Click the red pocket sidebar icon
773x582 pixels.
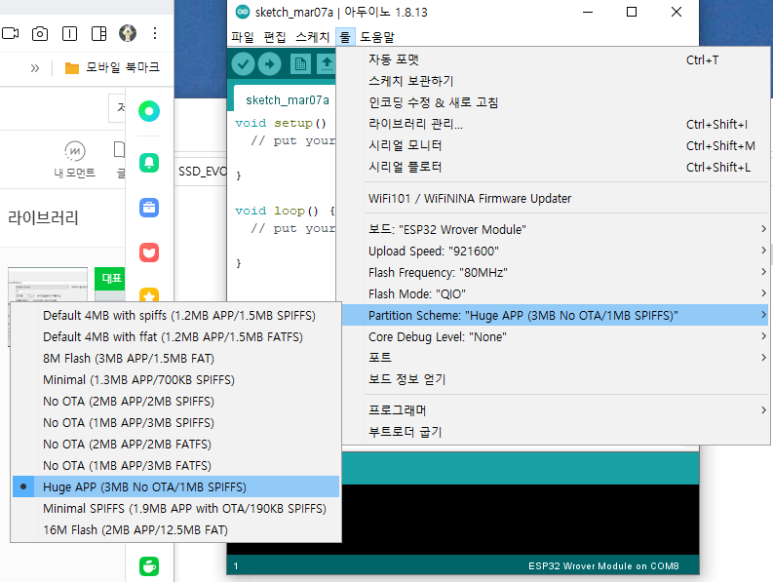click(x=149, y=253)
